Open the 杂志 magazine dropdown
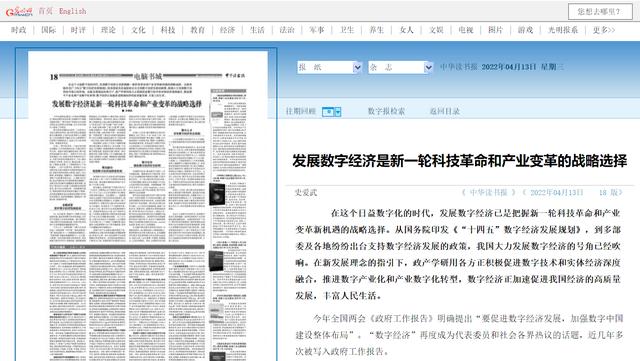The image size is (640, 361). (x=400, y=67)
